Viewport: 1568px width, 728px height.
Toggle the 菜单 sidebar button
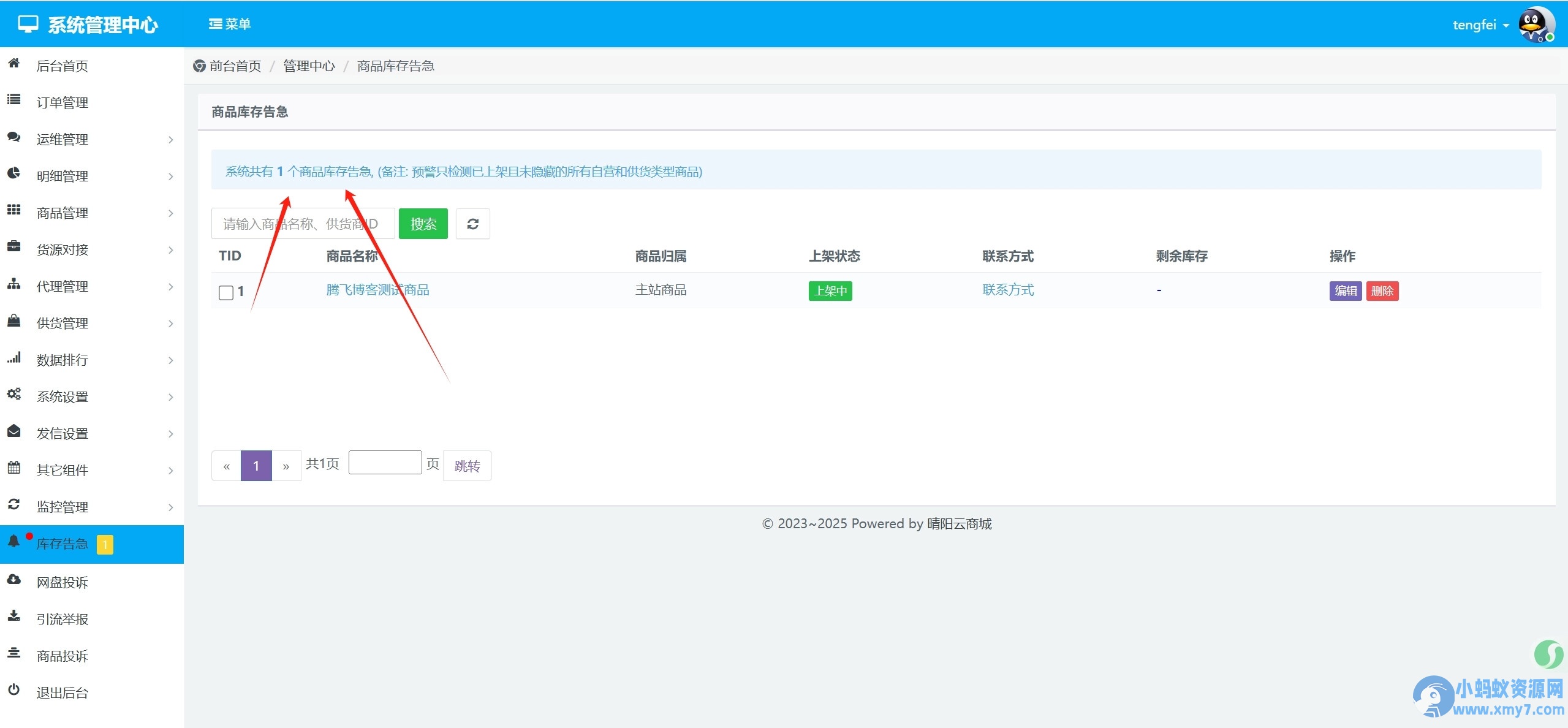tap(230, 24)
